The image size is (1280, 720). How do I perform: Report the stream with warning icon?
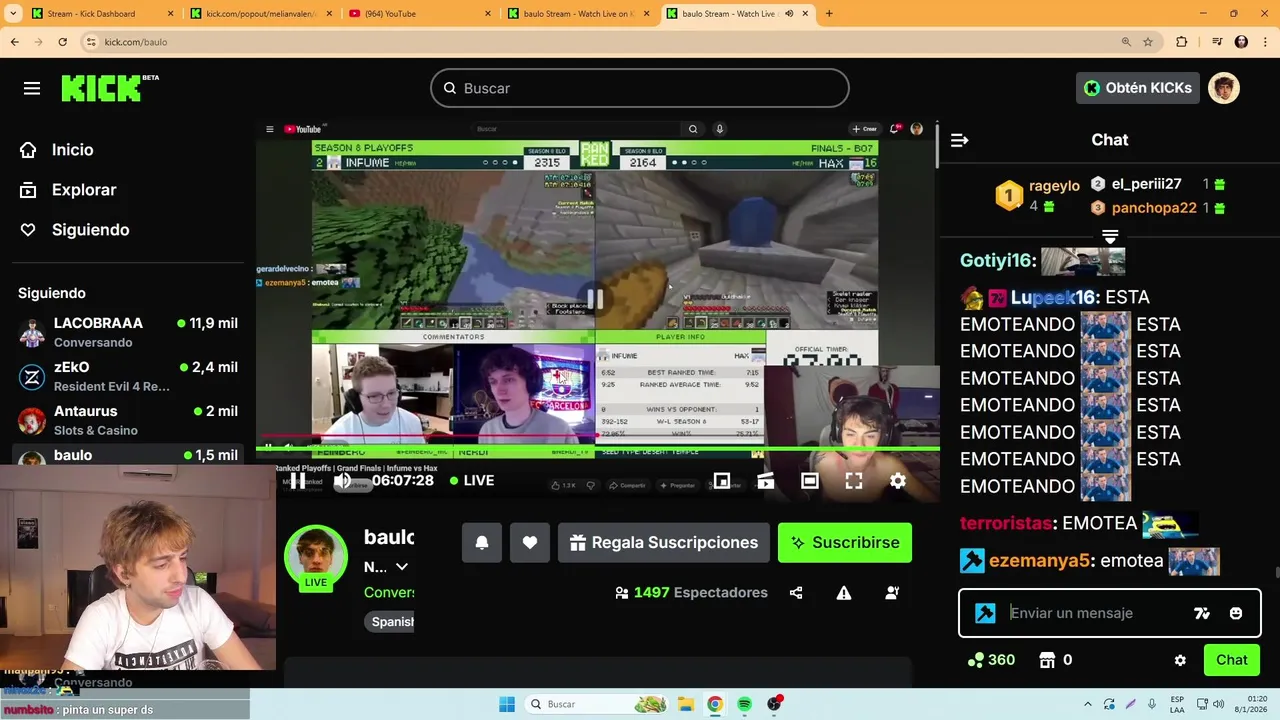click(844, 593)
